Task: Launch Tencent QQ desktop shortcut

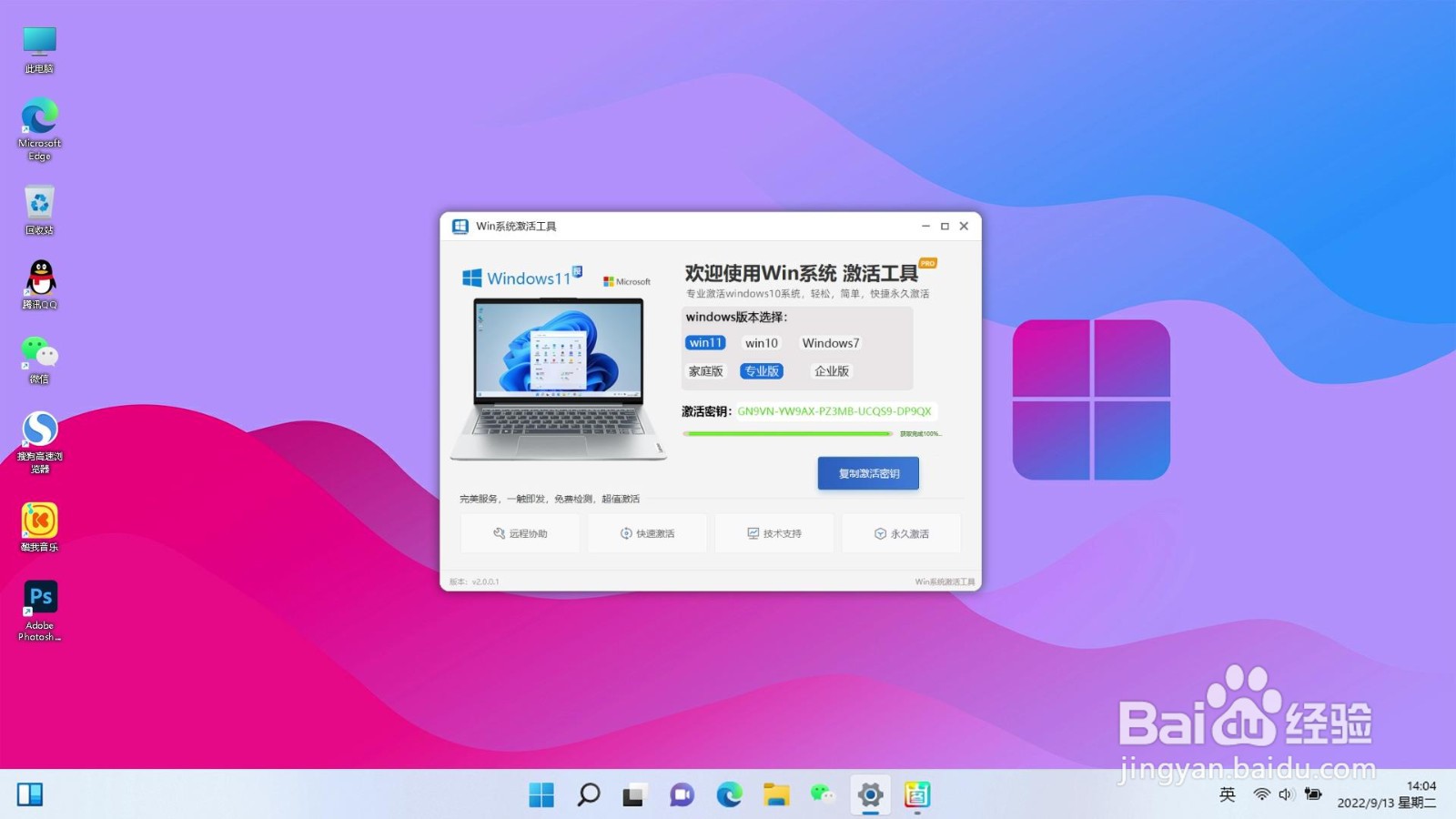Action: (39, 285)
